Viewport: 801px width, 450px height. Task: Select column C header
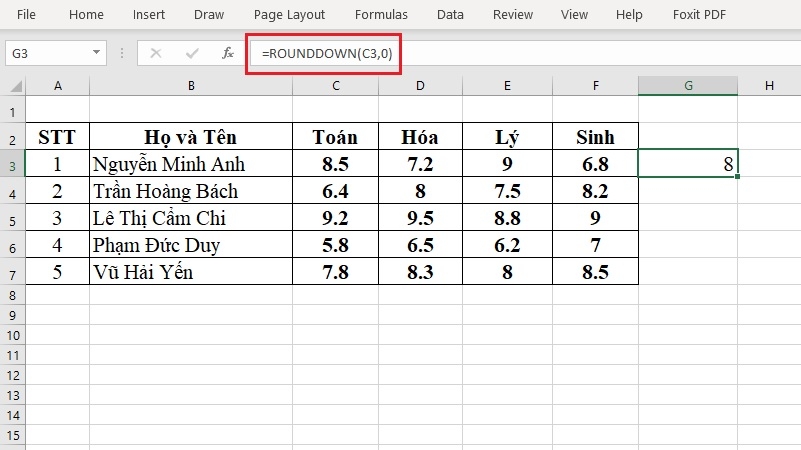coord(336,86)
